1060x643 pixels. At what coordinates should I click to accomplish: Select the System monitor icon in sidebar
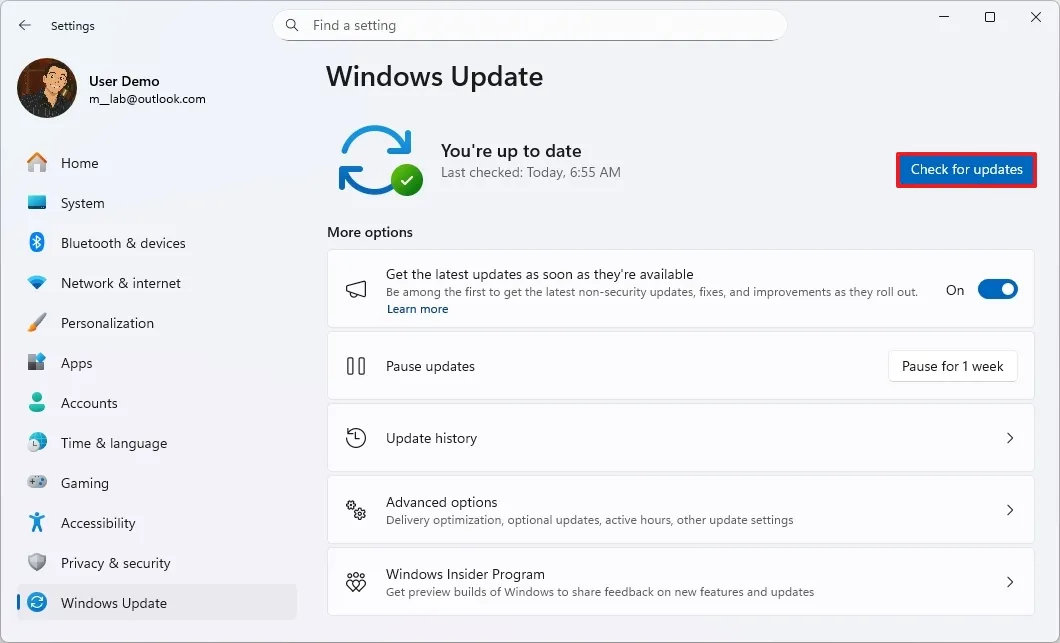[x=37, y=203]
